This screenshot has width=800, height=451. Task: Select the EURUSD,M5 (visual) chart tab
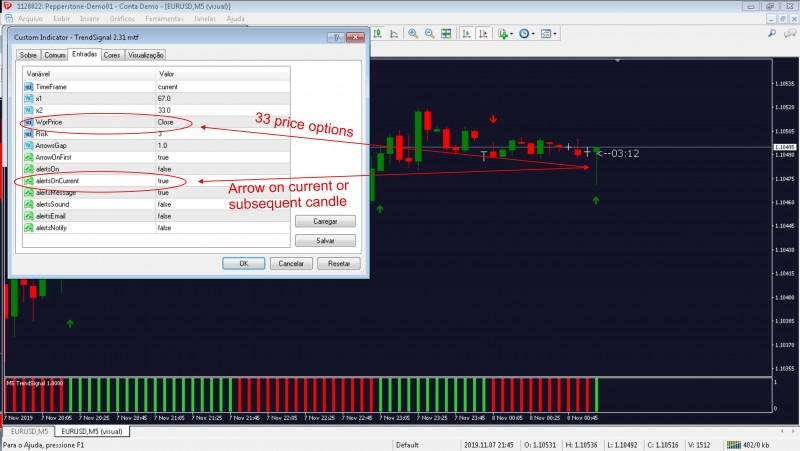point(92,431)
